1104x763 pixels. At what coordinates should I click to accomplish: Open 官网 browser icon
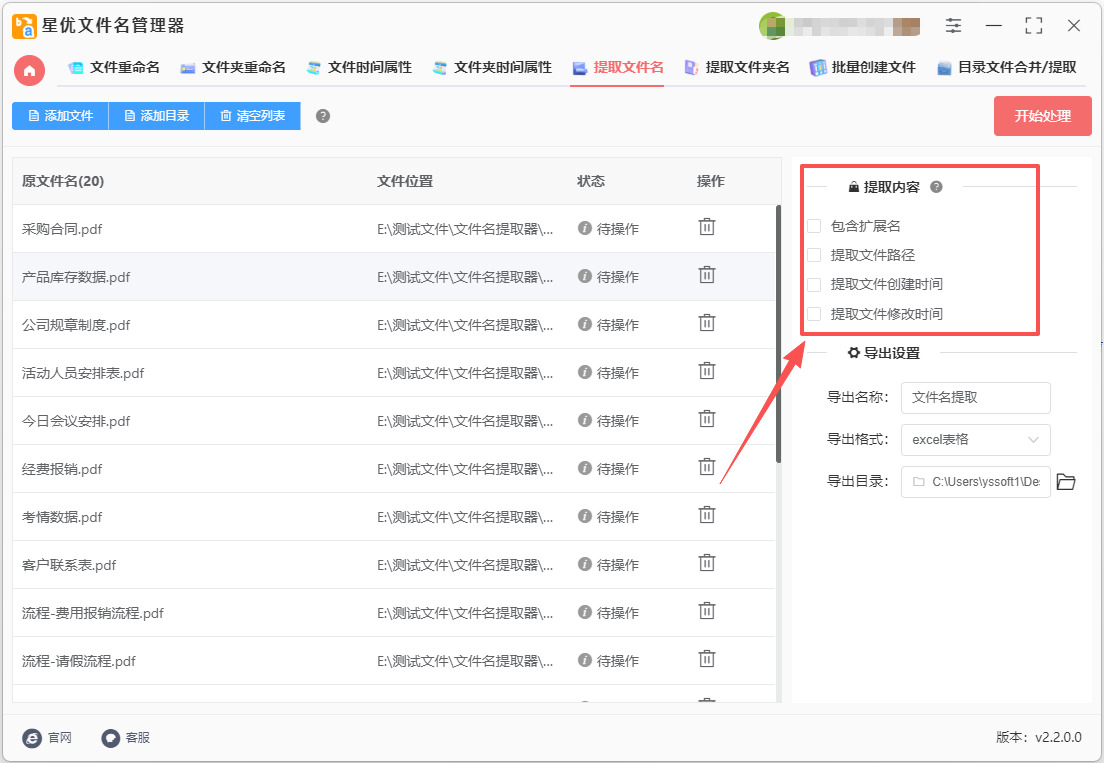(32, 738)
